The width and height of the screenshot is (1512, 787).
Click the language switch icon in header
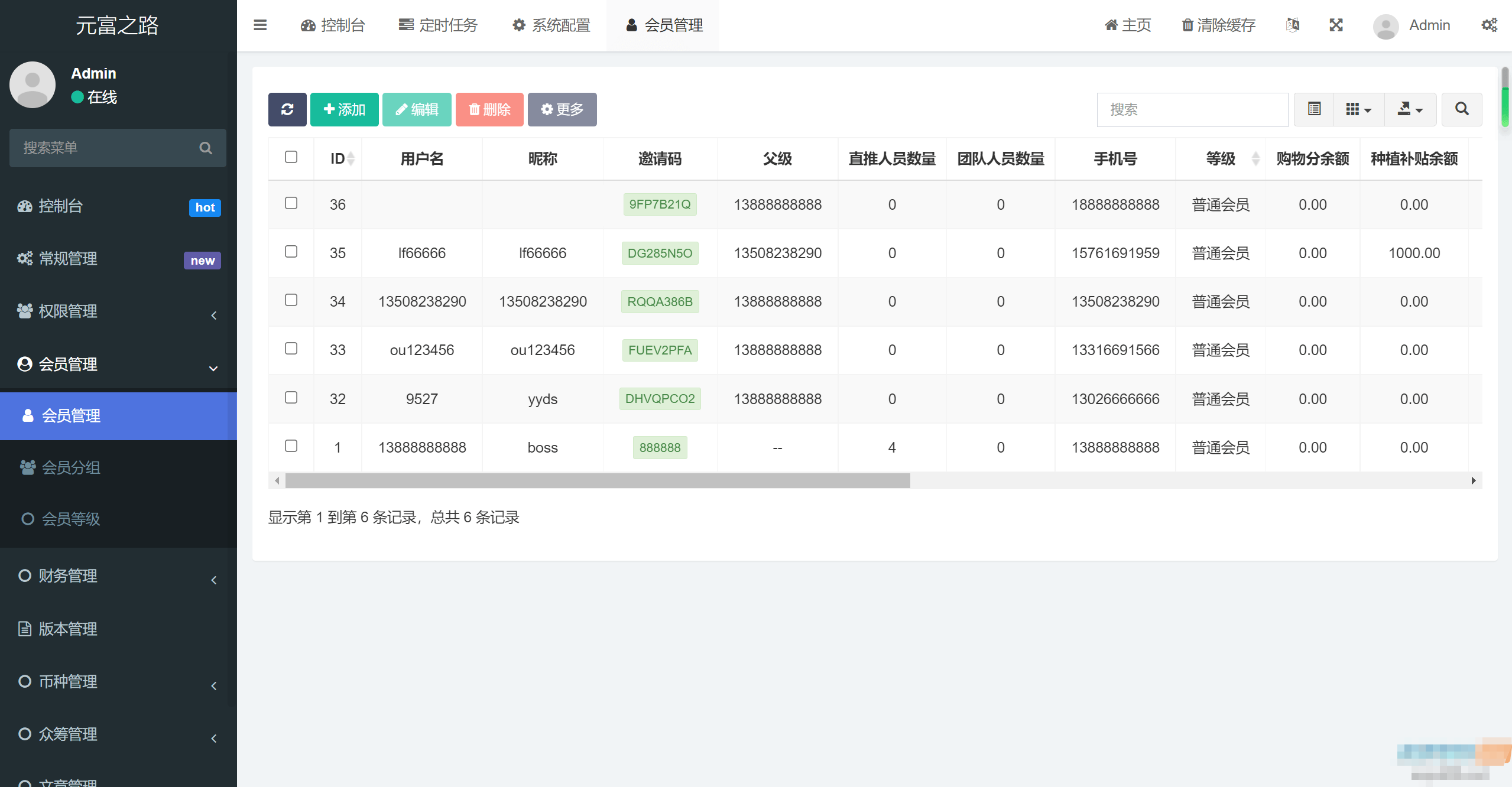pos(1293,25)
